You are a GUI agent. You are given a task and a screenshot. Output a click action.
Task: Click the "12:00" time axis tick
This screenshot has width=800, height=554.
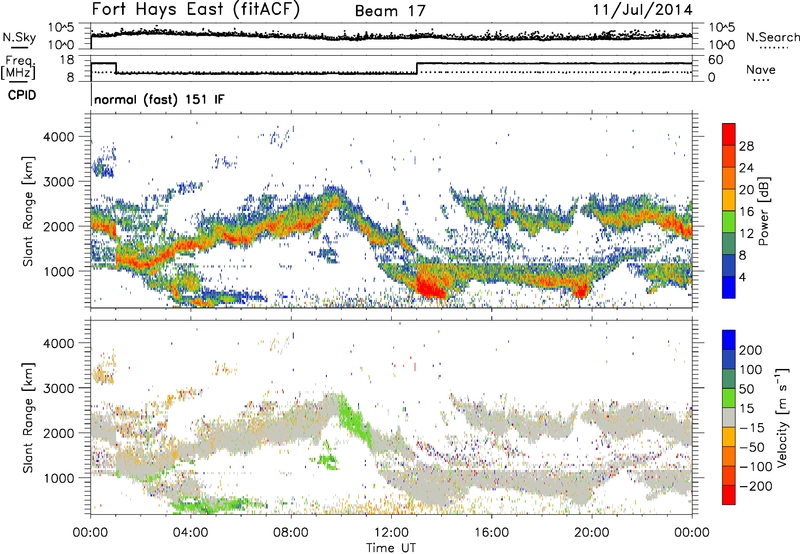[x=391, y=533]
